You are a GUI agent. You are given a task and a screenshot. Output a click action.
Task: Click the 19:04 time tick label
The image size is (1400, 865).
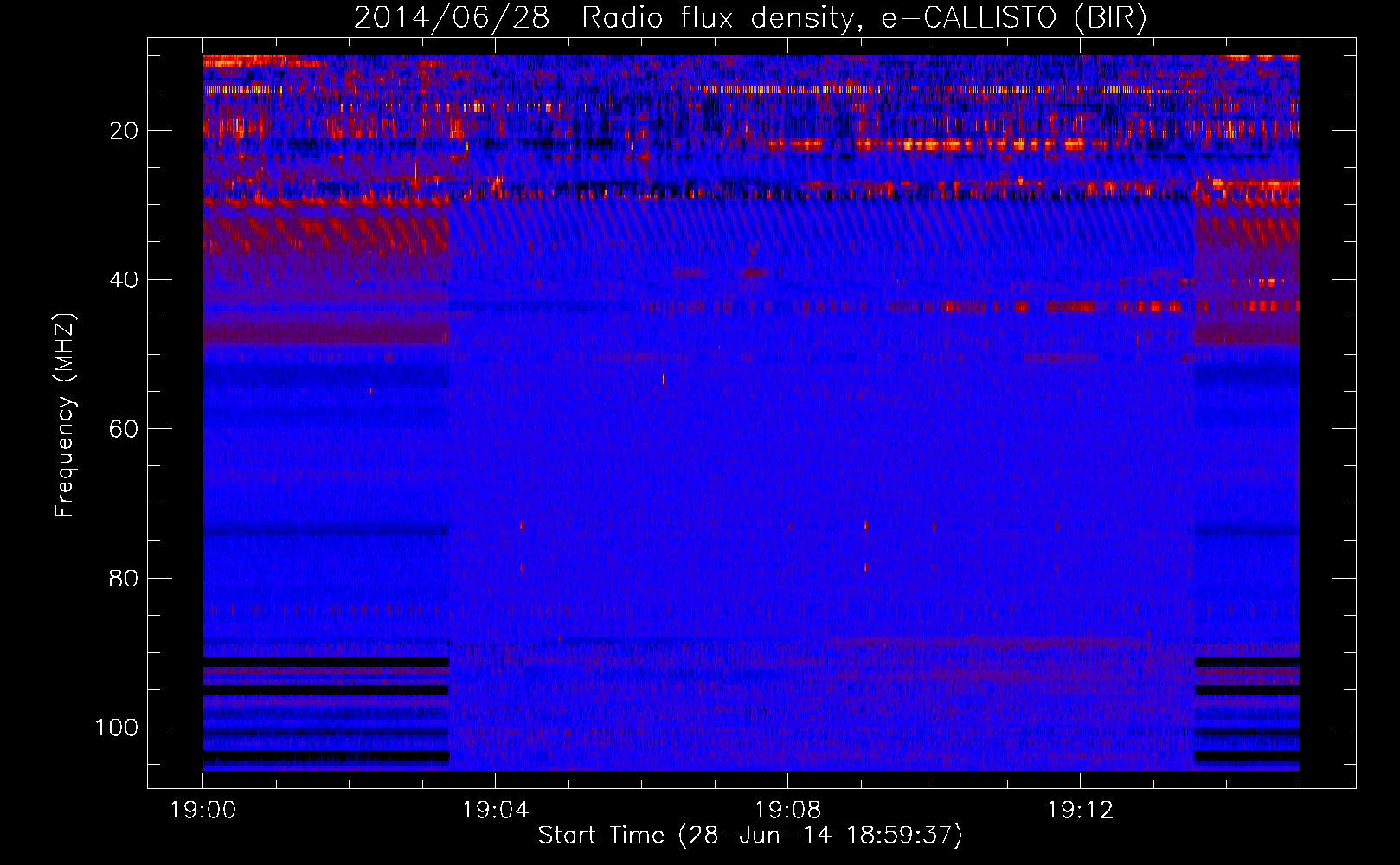pyautogui.click(x=495, y=810)
